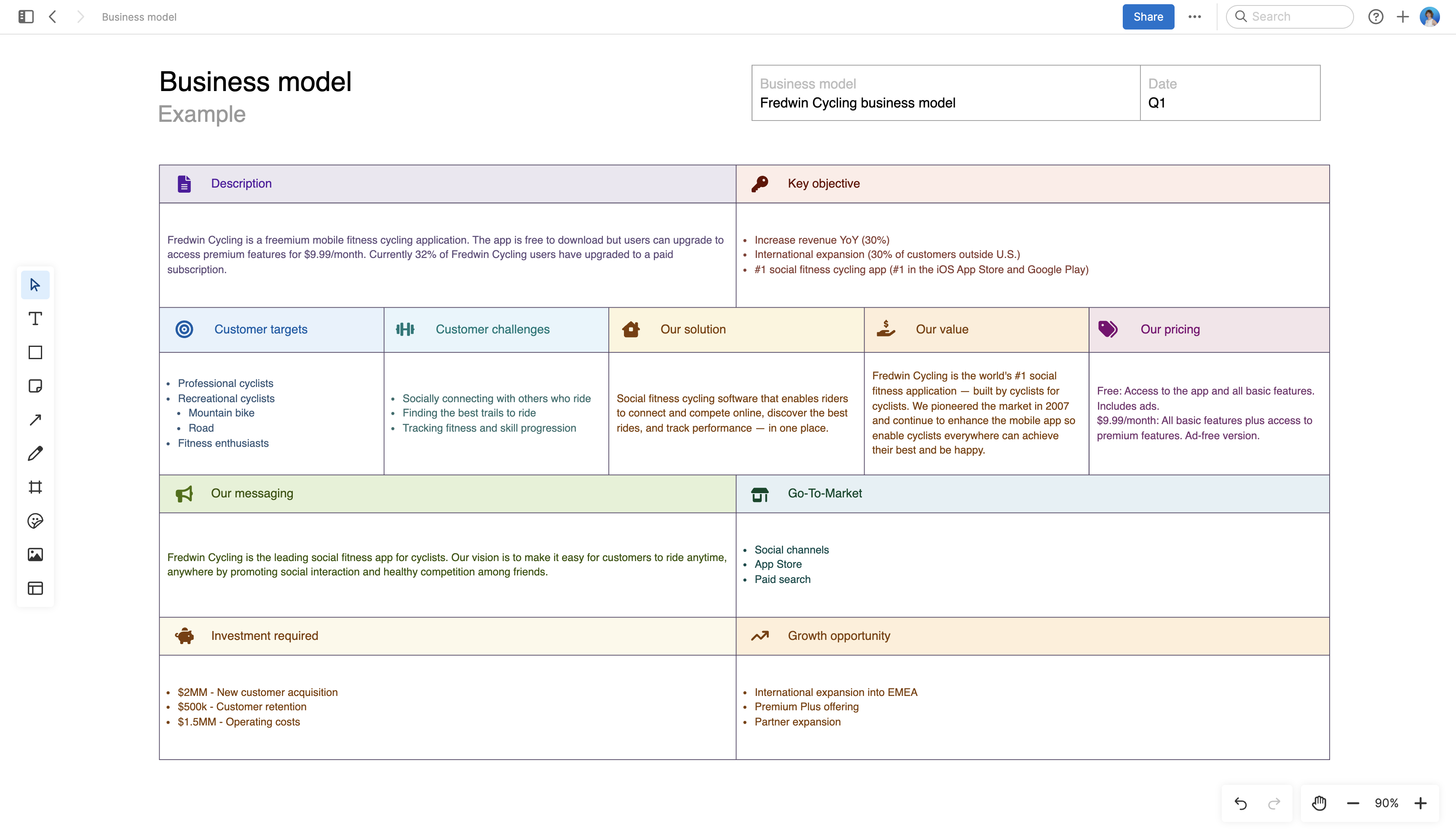The image size is (1456, 838).
Task: Open the Help icon in the top bar
Action: pos(1376,17)
